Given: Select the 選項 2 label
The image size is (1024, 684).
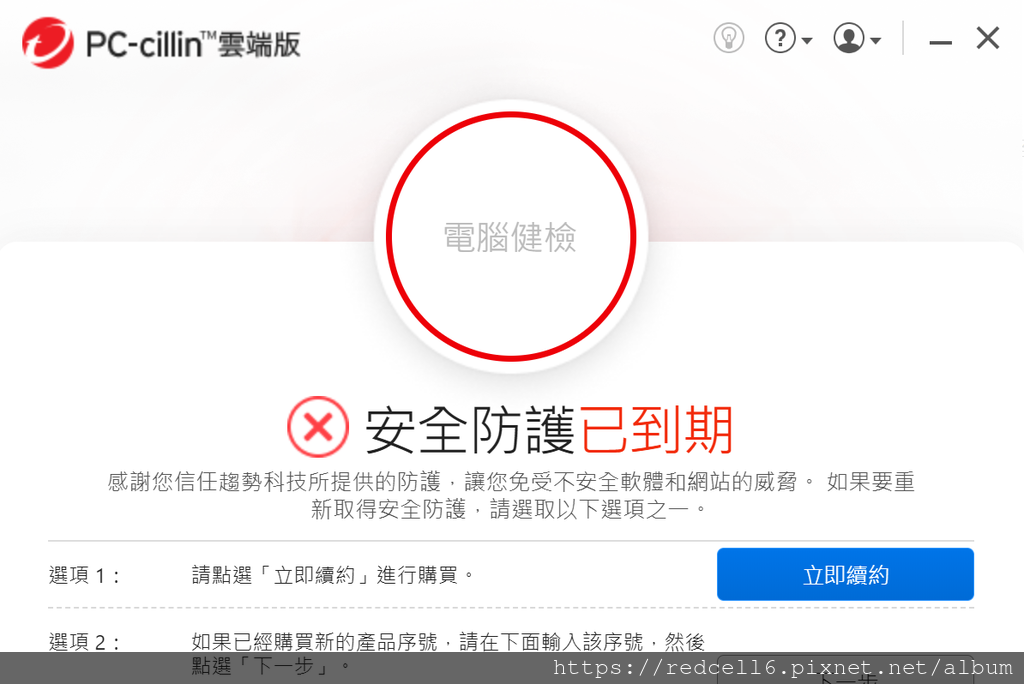Looking at the screenshot, I should pos(84,642).
